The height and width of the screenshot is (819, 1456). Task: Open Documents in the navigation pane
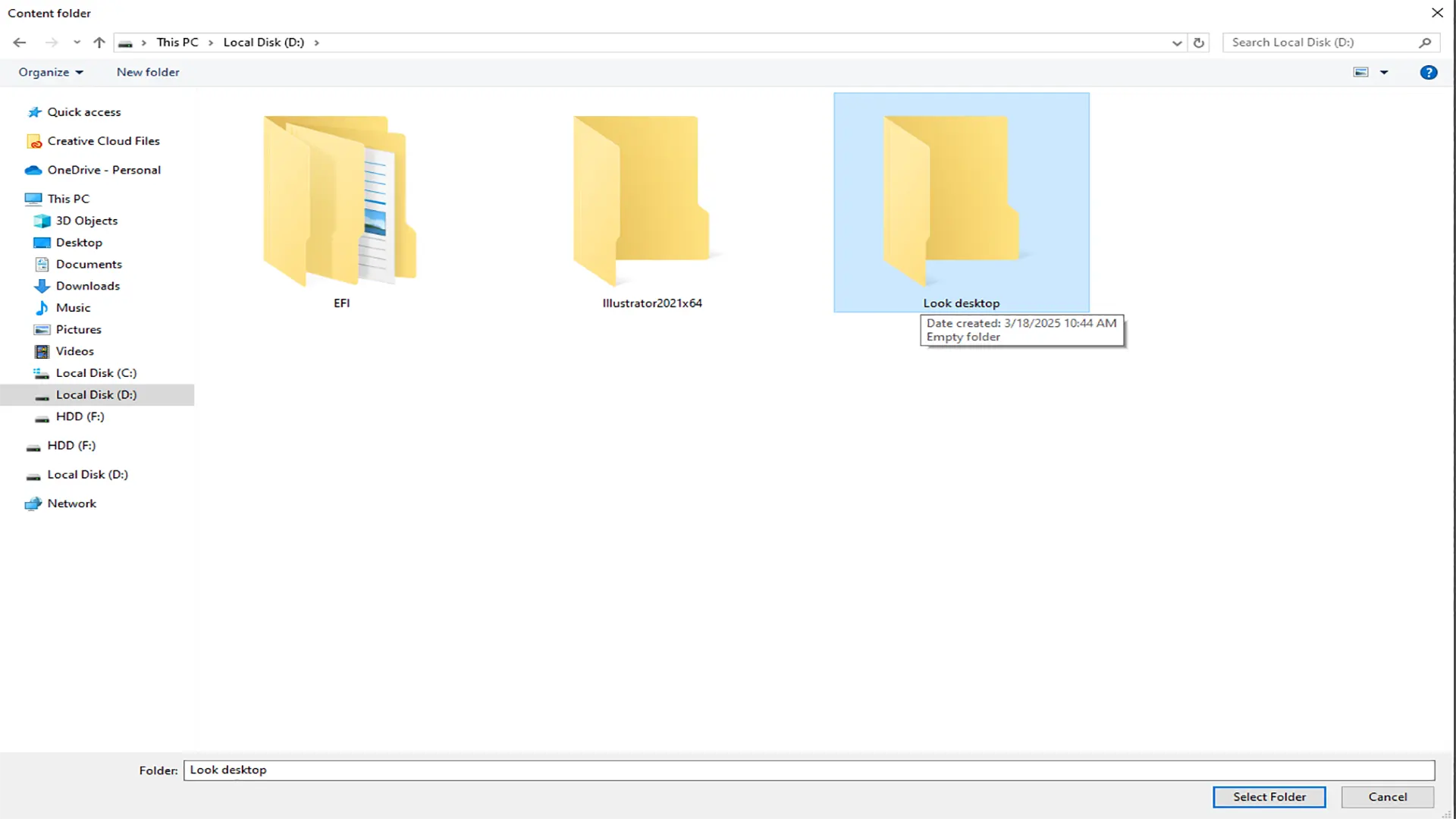(89, 264)
